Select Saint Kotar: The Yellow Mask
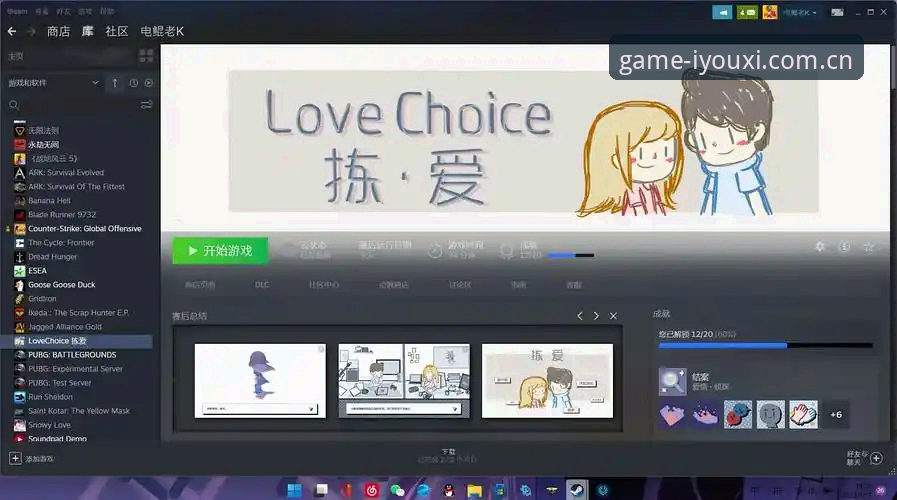 [x=79, y=411]
